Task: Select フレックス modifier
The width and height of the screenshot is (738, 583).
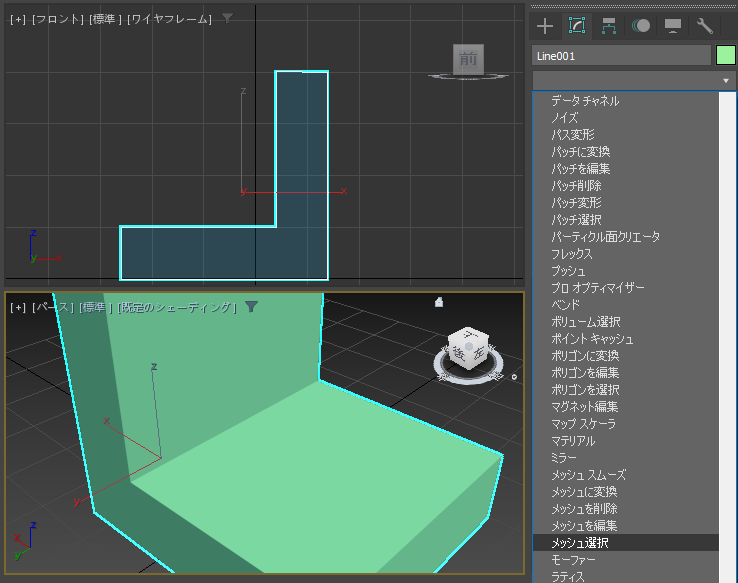Action: pyautogui.click(x=626, y=254)
